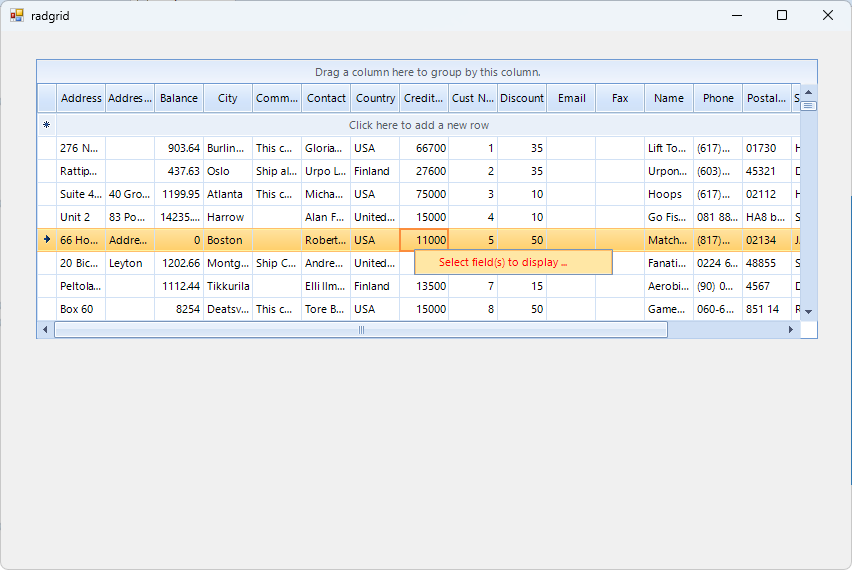Screen dimensions: 852x570
Task: Click the vertical scrollbar thumb
Action: 808,105
